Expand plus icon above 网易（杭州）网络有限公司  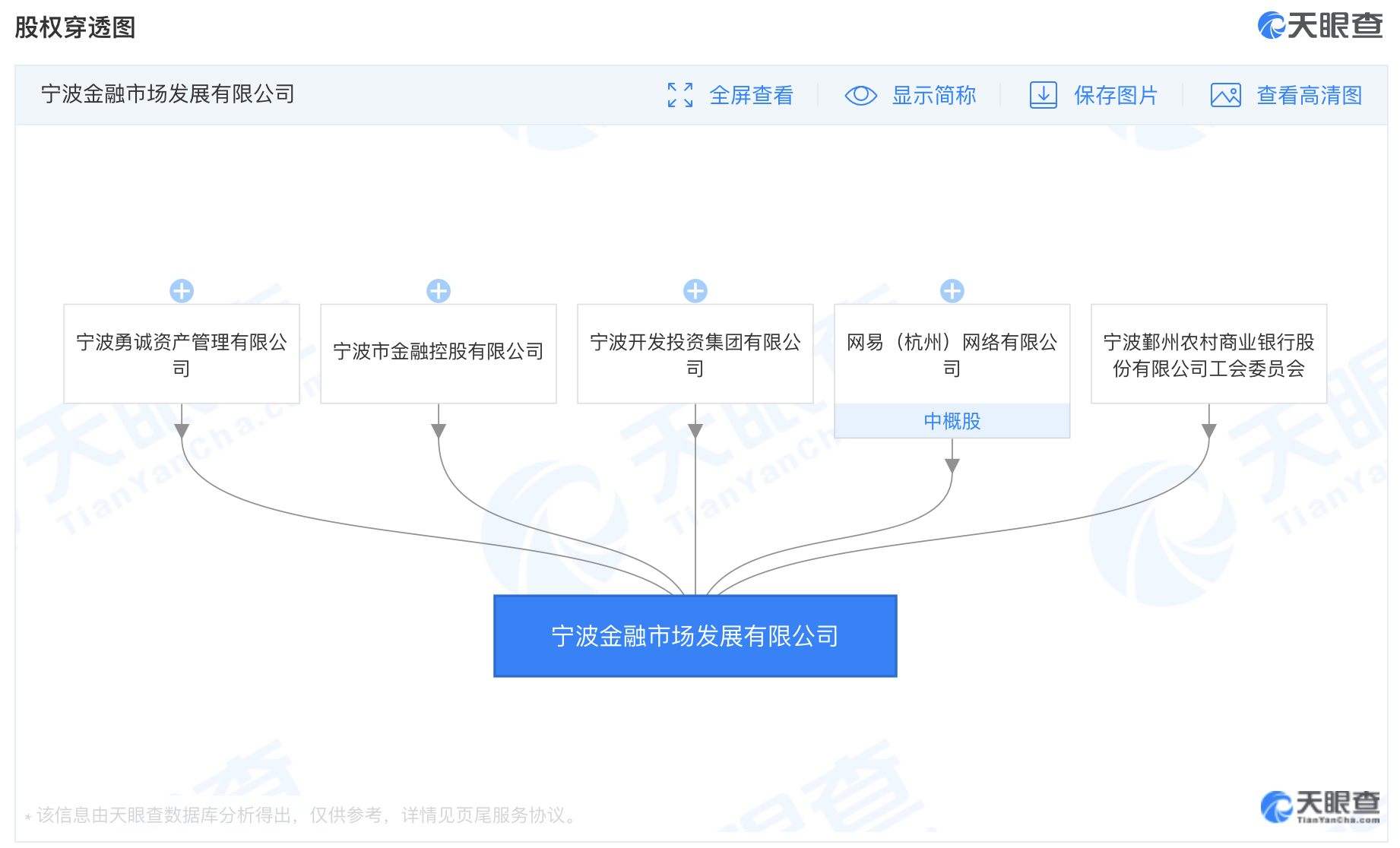pos(952,291)
